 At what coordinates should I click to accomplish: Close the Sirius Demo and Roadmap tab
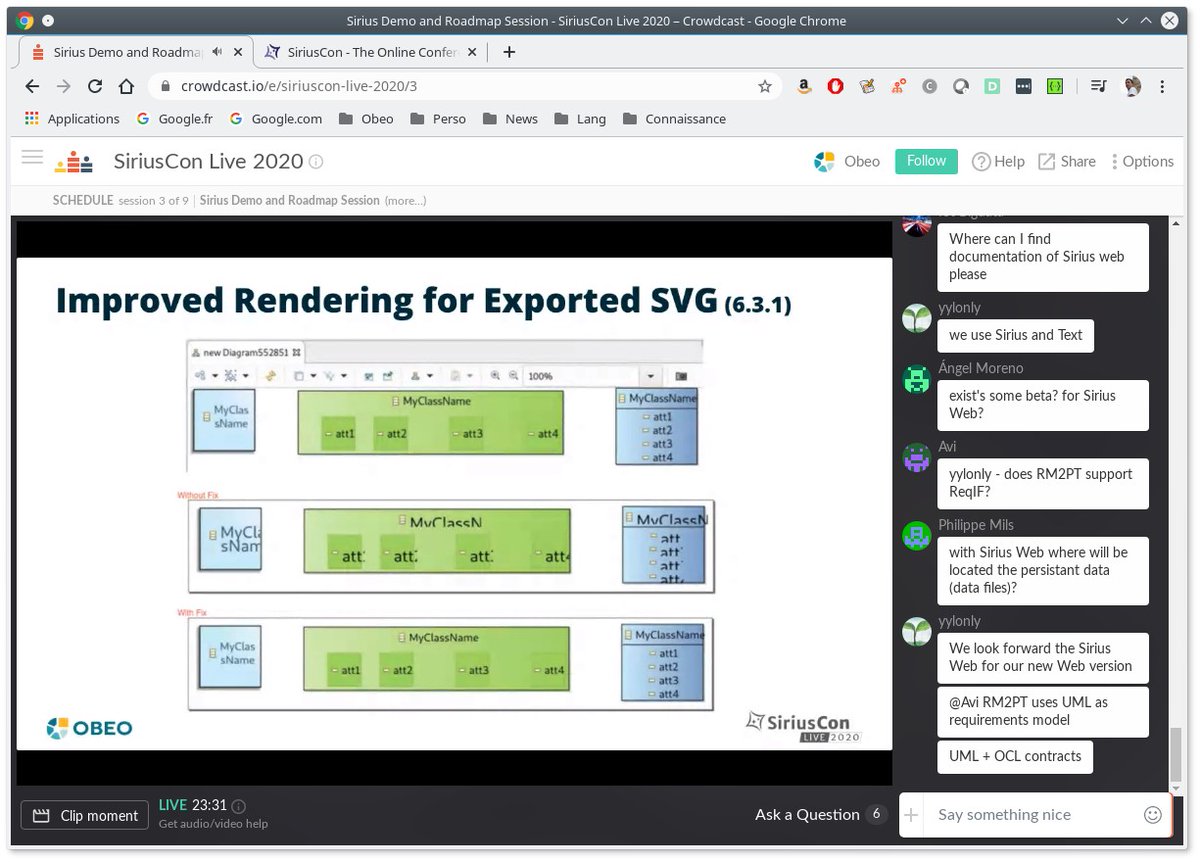point(238,52)
